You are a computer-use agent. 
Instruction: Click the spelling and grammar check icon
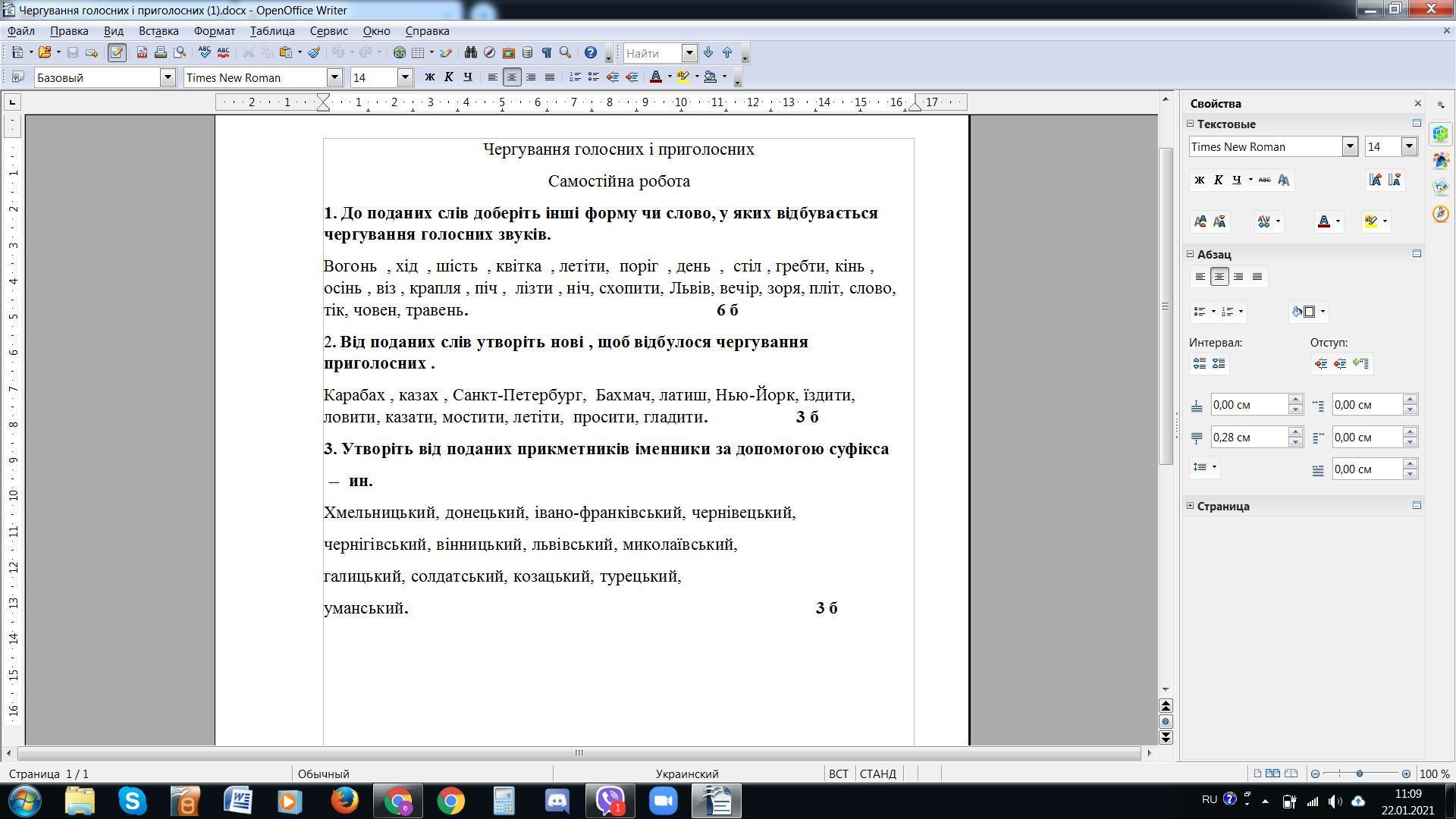[x=204, y=52]
